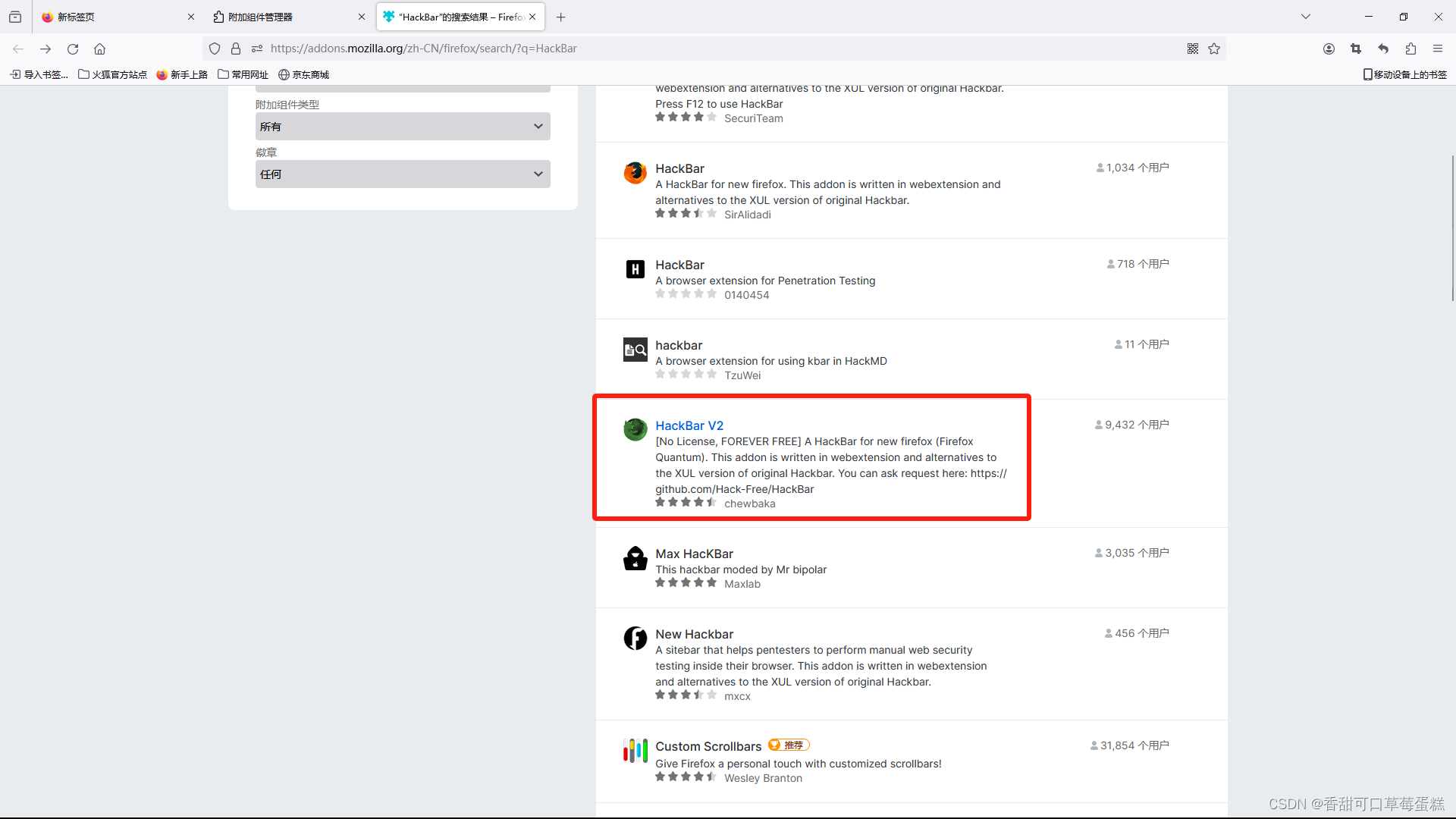Reload the current page

[73, 49]
